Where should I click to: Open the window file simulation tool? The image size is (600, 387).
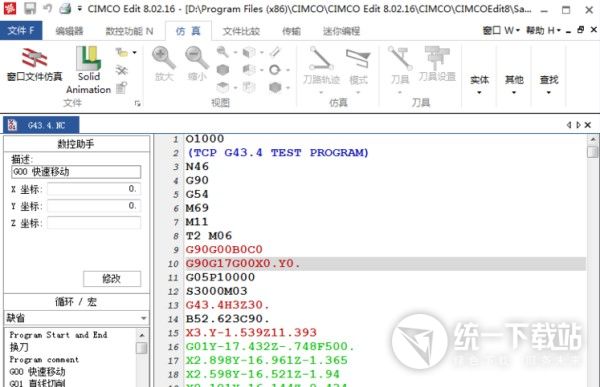pos(34,64)
